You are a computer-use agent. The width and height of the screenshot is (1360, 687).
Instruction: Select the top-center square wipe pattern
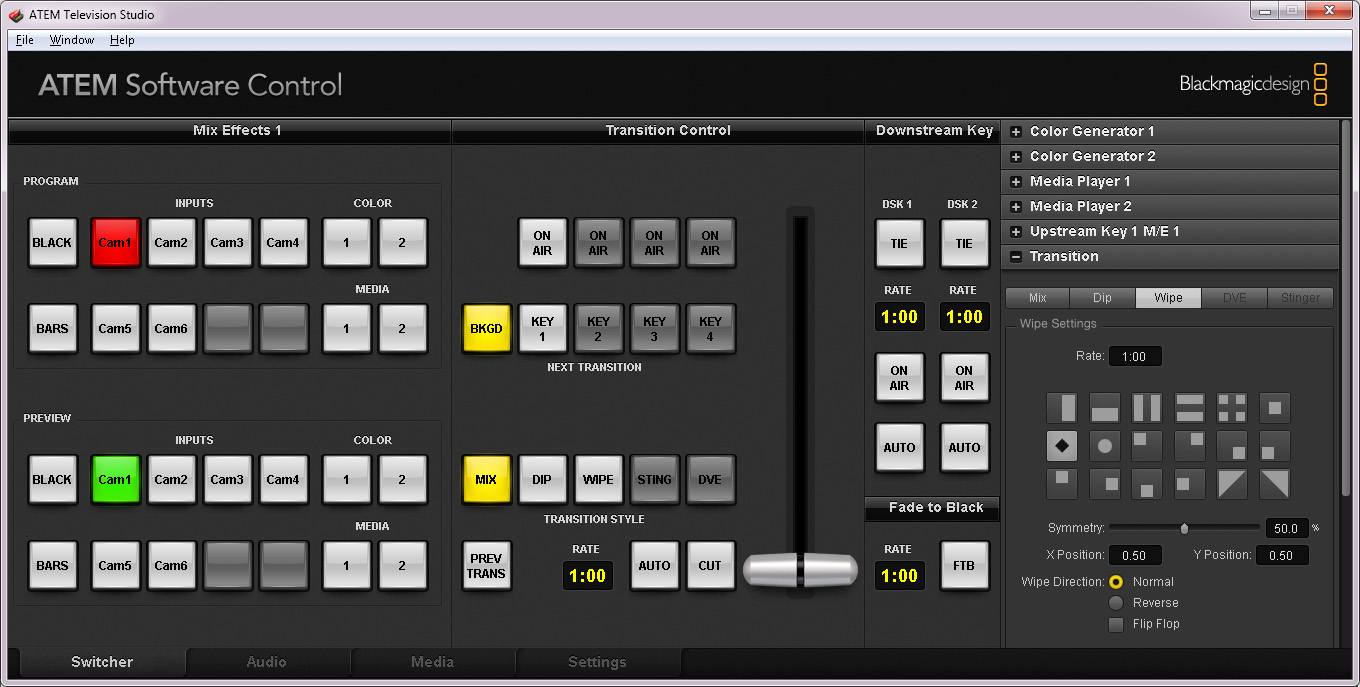coord(1062,484)
